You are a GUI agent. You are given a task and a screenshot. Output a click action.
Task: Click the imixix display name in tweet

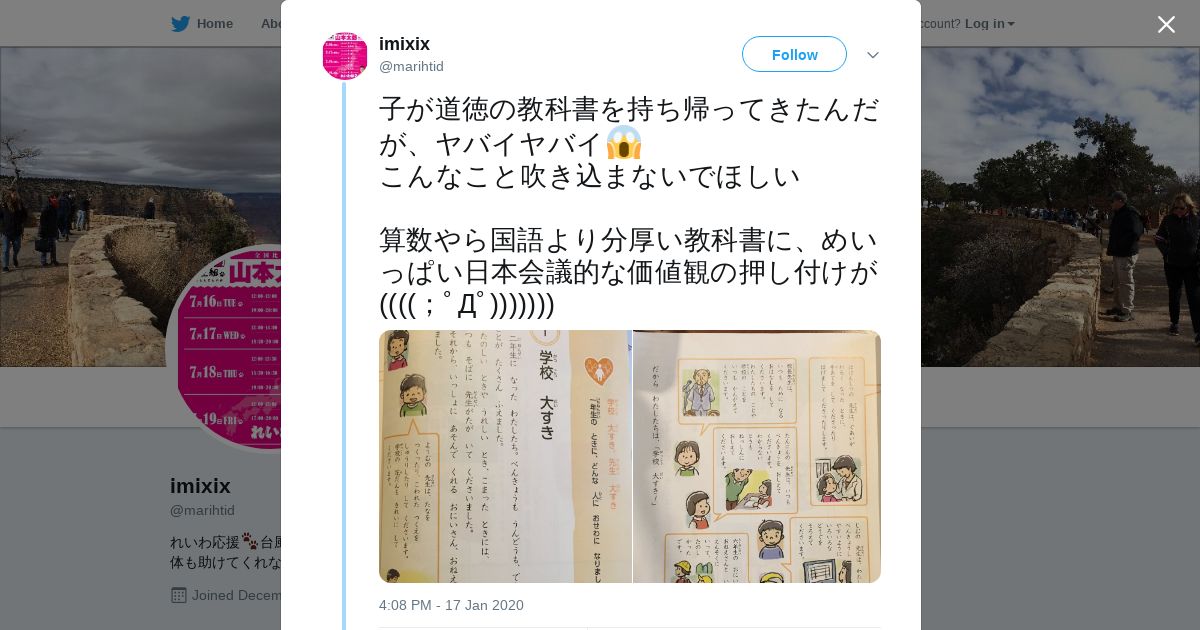404,44
